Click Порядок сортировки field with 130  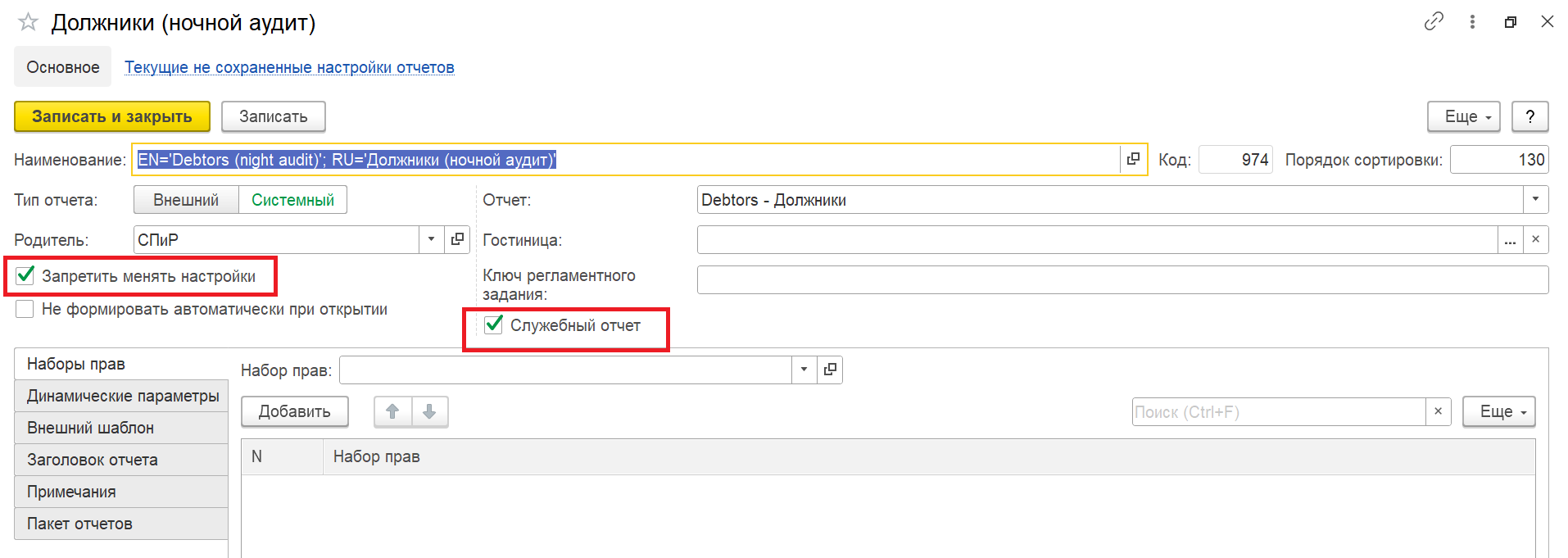(x=1499, y=160)
